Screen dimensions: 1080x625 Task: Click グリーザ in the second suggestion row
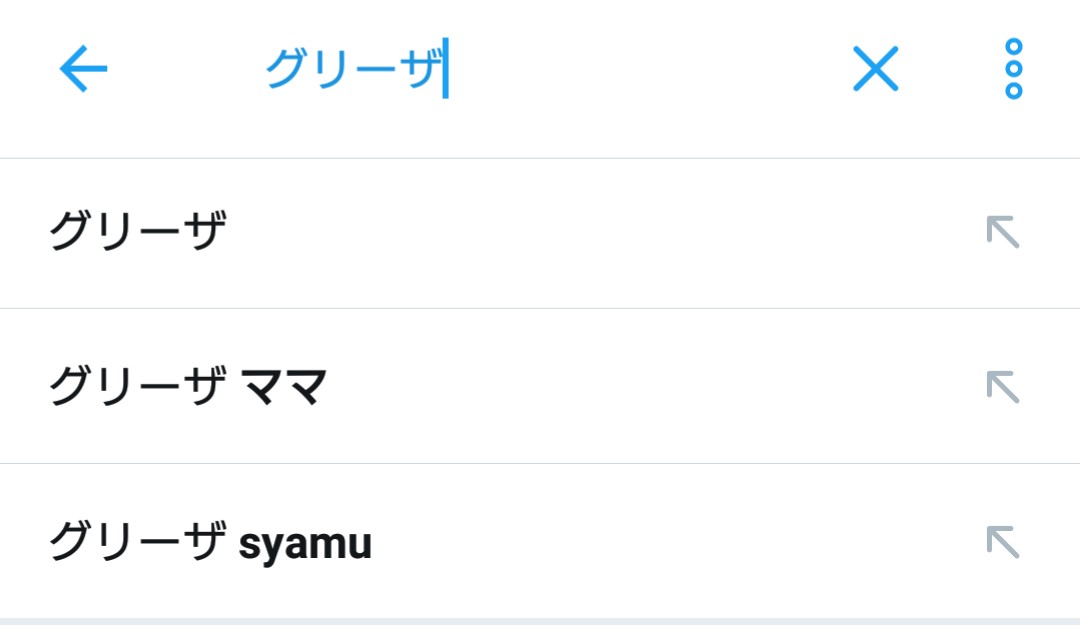click(136, 387)
